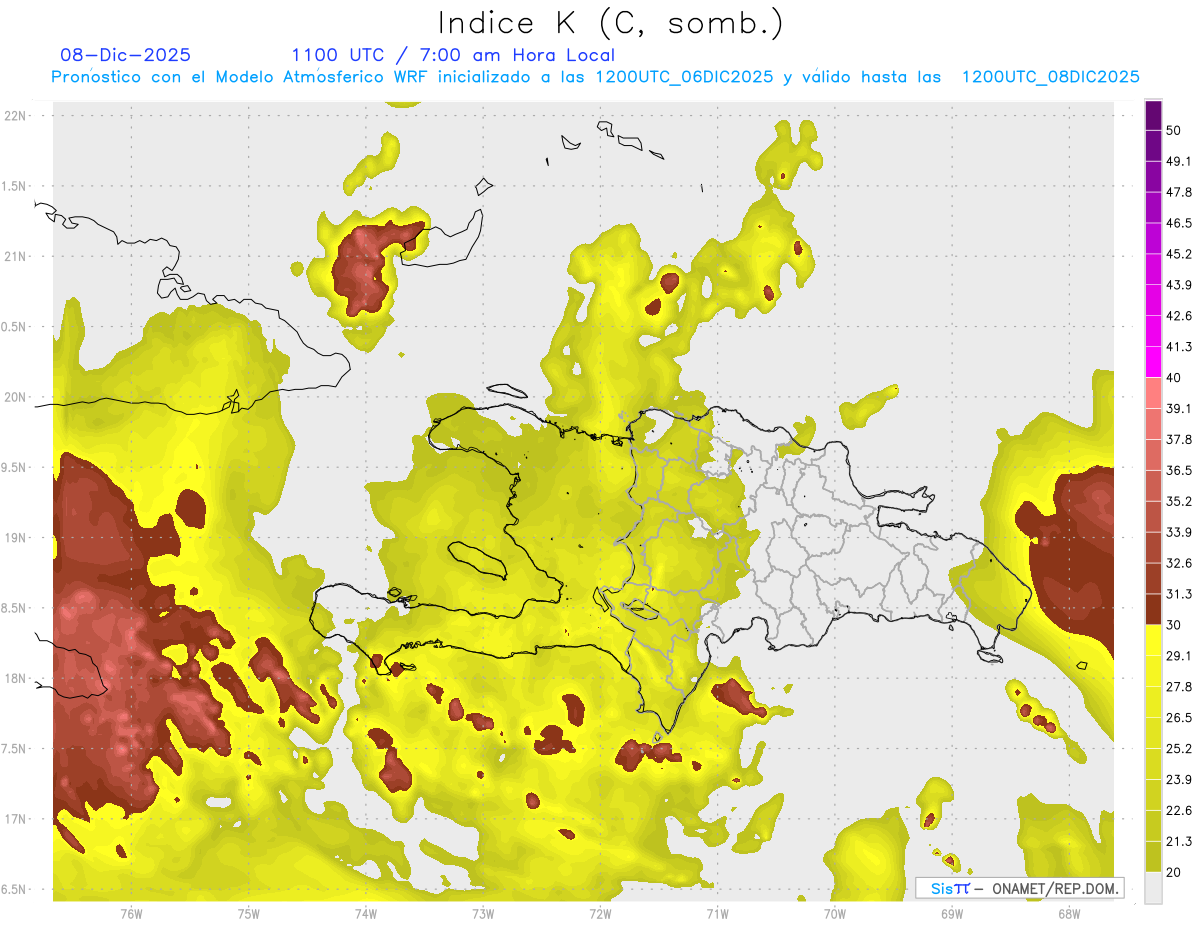1200x927 pixels.
Task: Click the "74W" longitude label
Action: click(365, 913)
